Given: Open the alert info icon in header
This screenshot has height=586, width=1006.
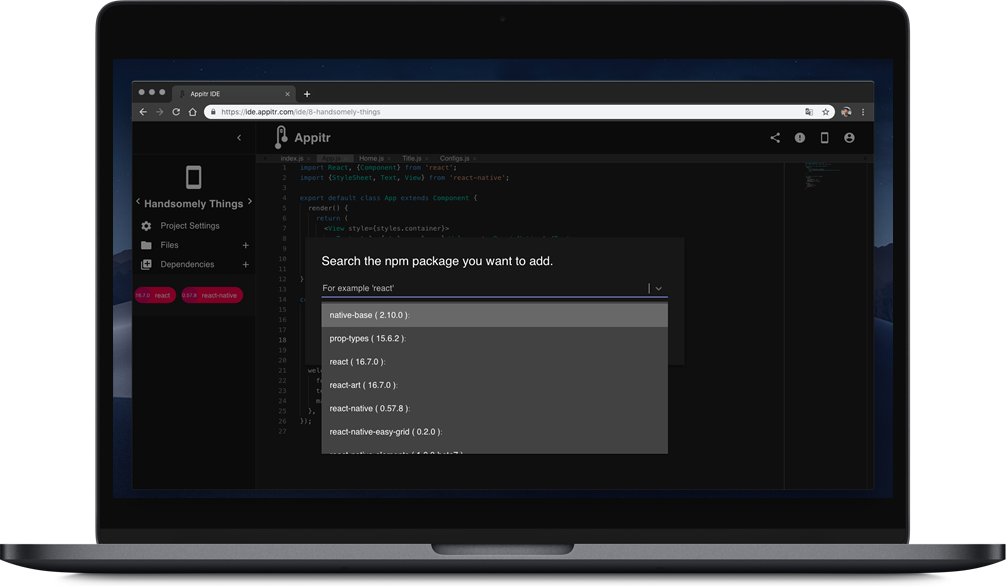Looking at the screenshot, I should tap(799, 137).
